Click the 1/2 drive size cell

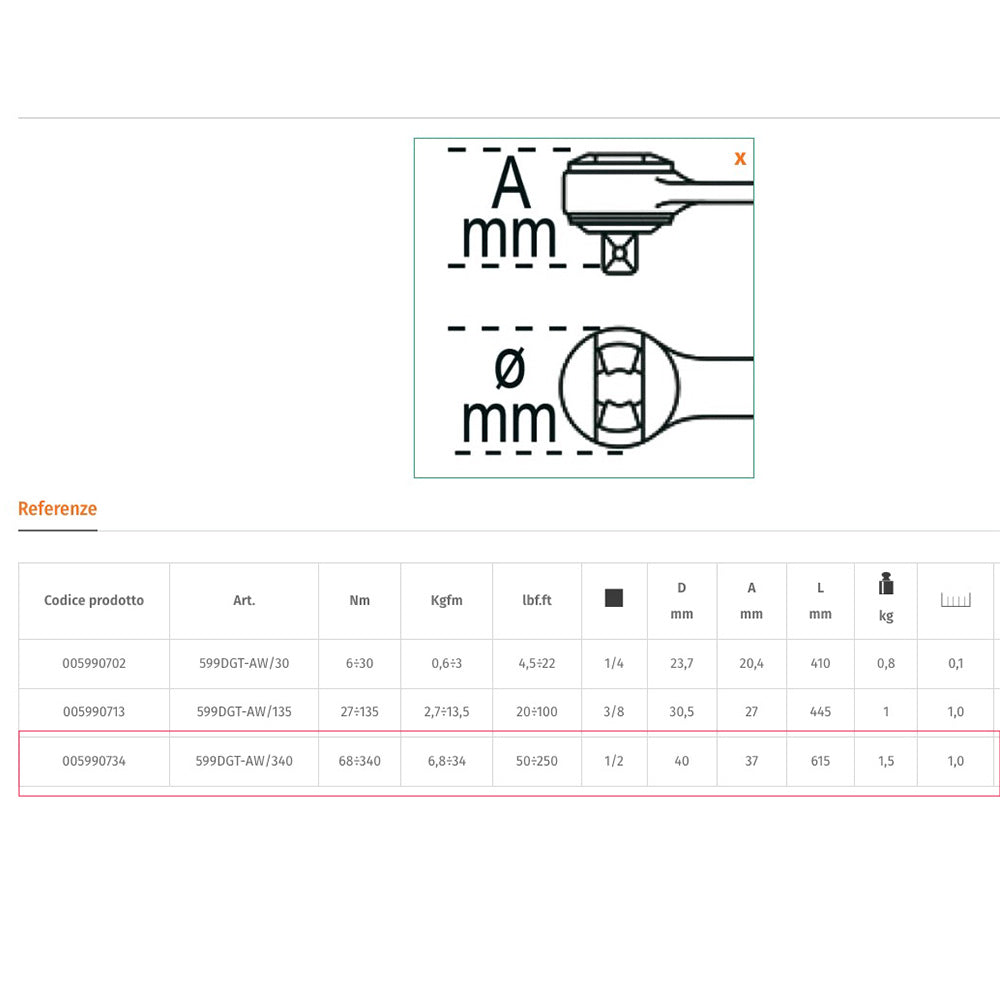pyautogui.click(x=614, y=761)
